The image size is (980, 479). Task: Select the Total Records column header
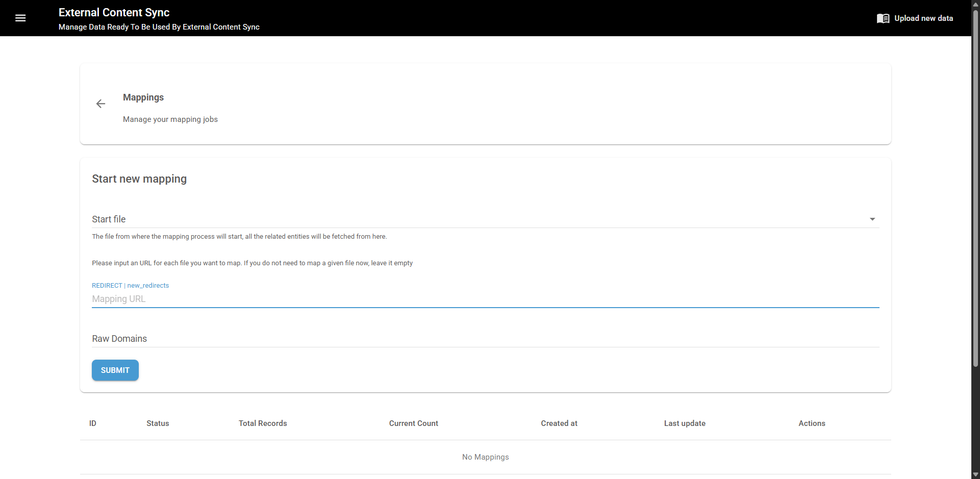pos(262,423)
